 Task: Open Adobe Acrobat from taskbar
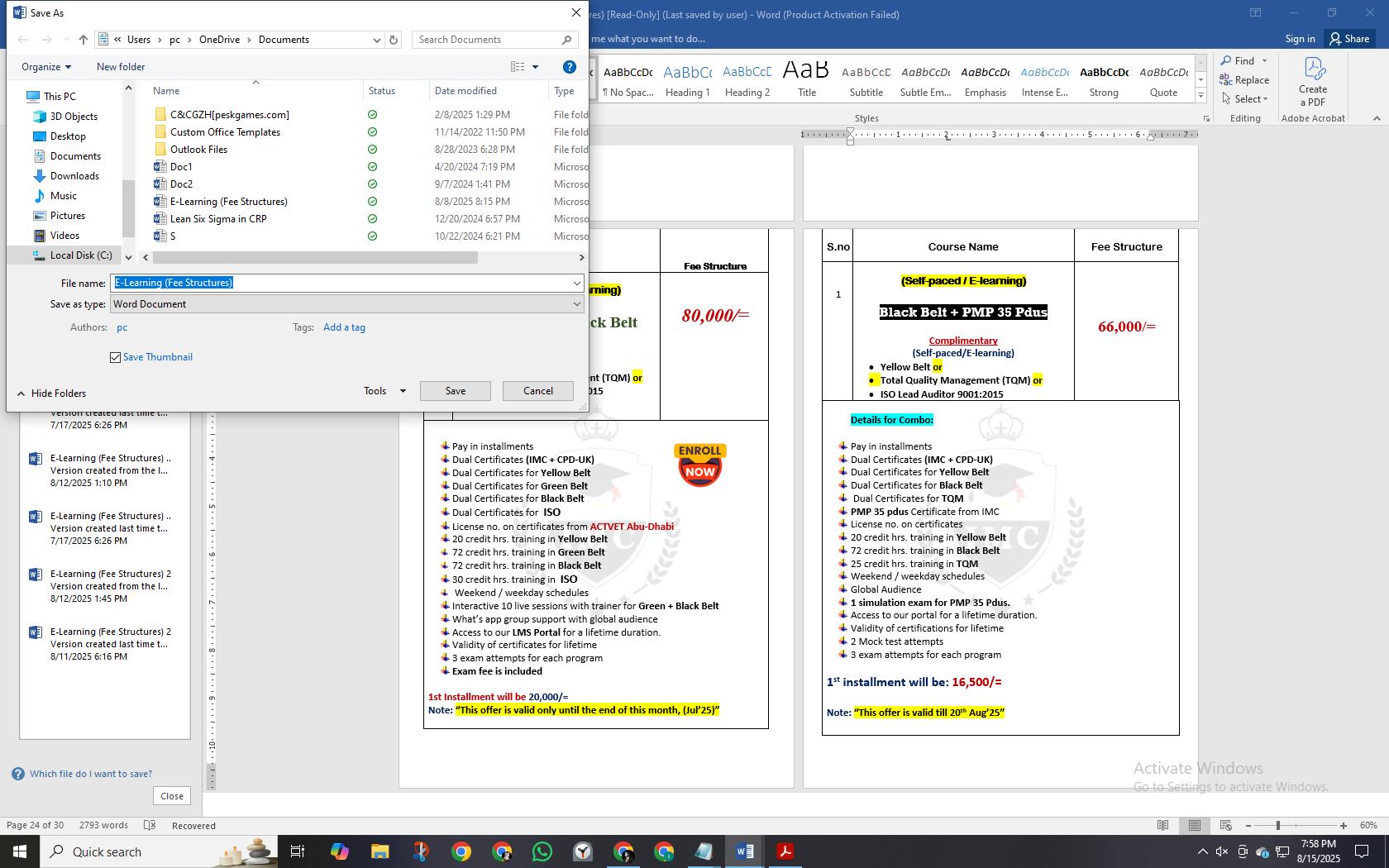[x=785, y=851]
